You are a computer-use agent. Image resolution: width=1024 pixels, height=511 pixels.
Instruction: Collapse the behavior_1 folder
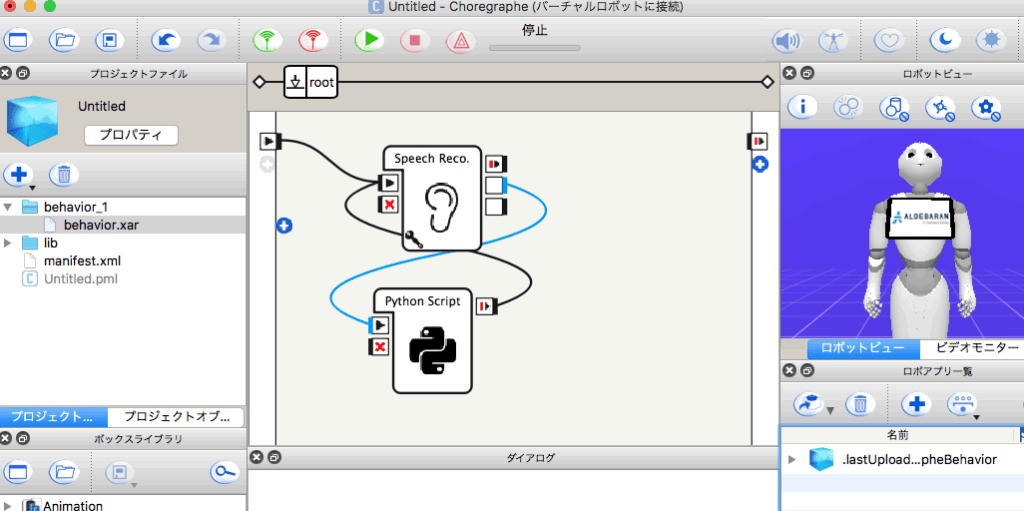coord(8,208)
